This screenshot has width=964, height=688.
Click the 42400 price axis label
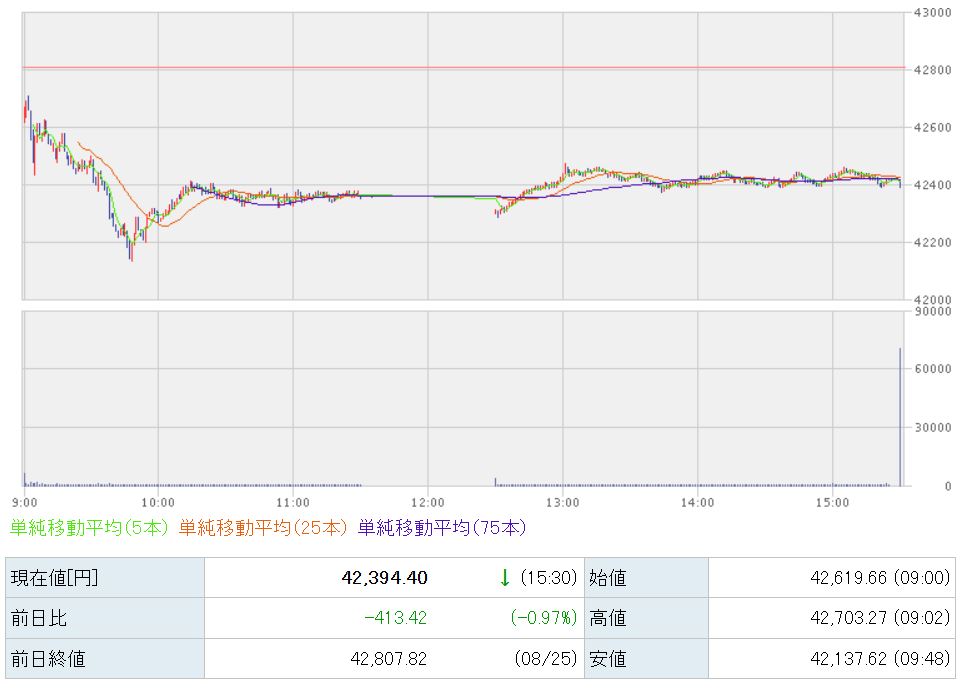pos(933,185)
